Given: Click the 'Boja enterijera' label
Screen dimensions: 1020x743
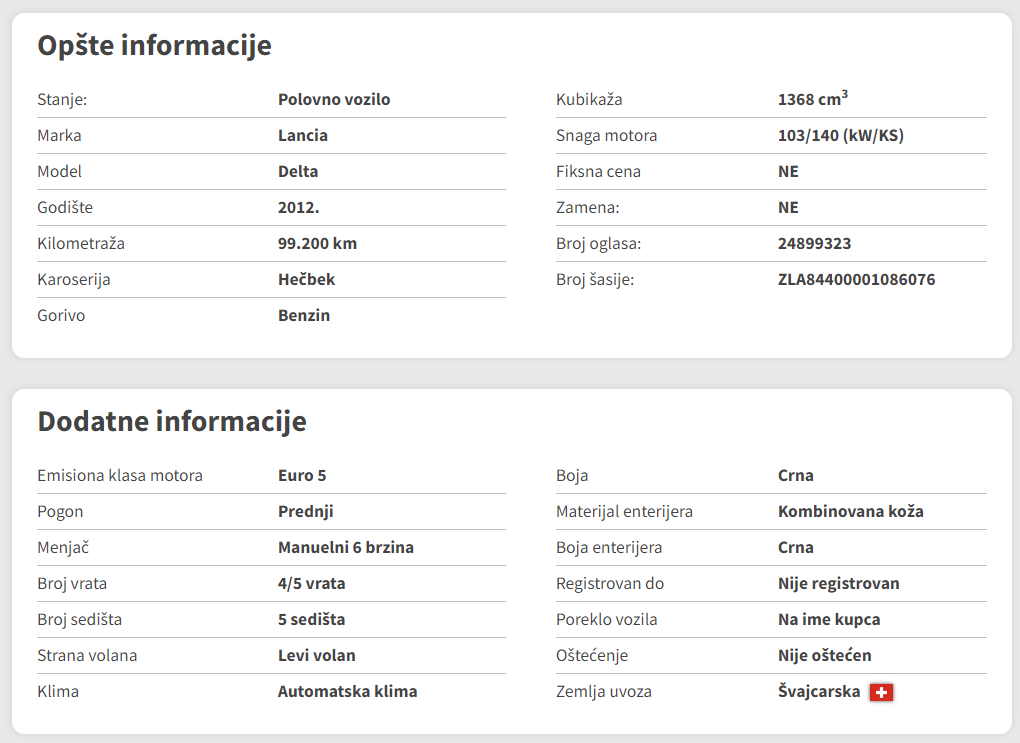Looking at the screenshot, I should pyautogui.click(x=609, y=548).
